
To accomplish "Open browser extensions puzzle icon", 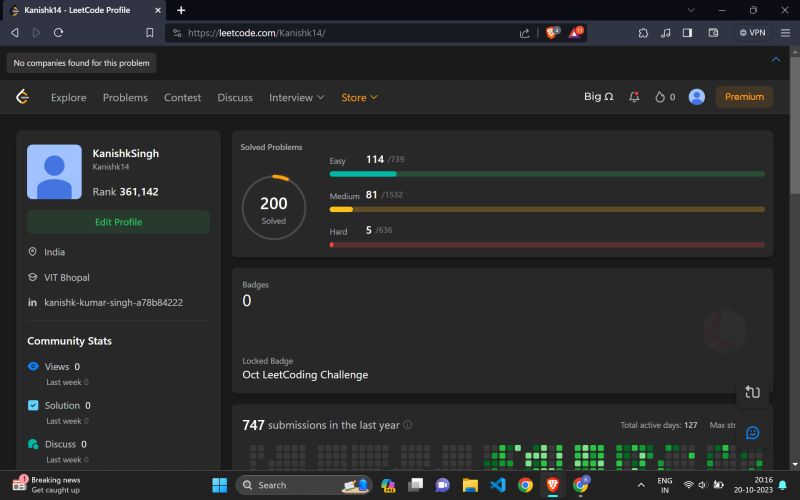I will click(x=643, y=33).
